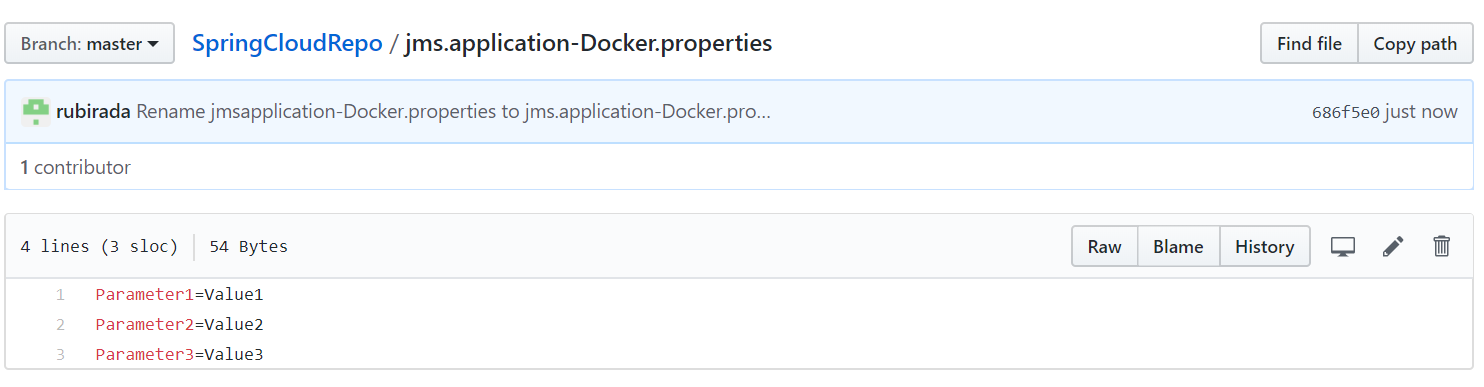The width and height of the screenshot is (1484, 387).
Task: View Raw file contents
Action: point(1104,246)
